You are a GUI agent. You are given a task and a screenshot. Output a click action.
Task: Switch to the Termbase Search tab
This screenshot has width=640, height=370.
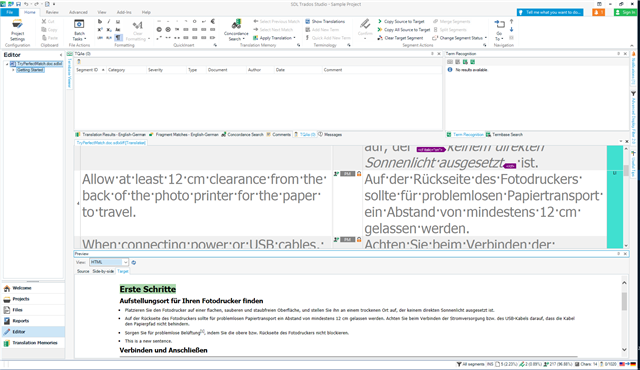coord(504,134)
